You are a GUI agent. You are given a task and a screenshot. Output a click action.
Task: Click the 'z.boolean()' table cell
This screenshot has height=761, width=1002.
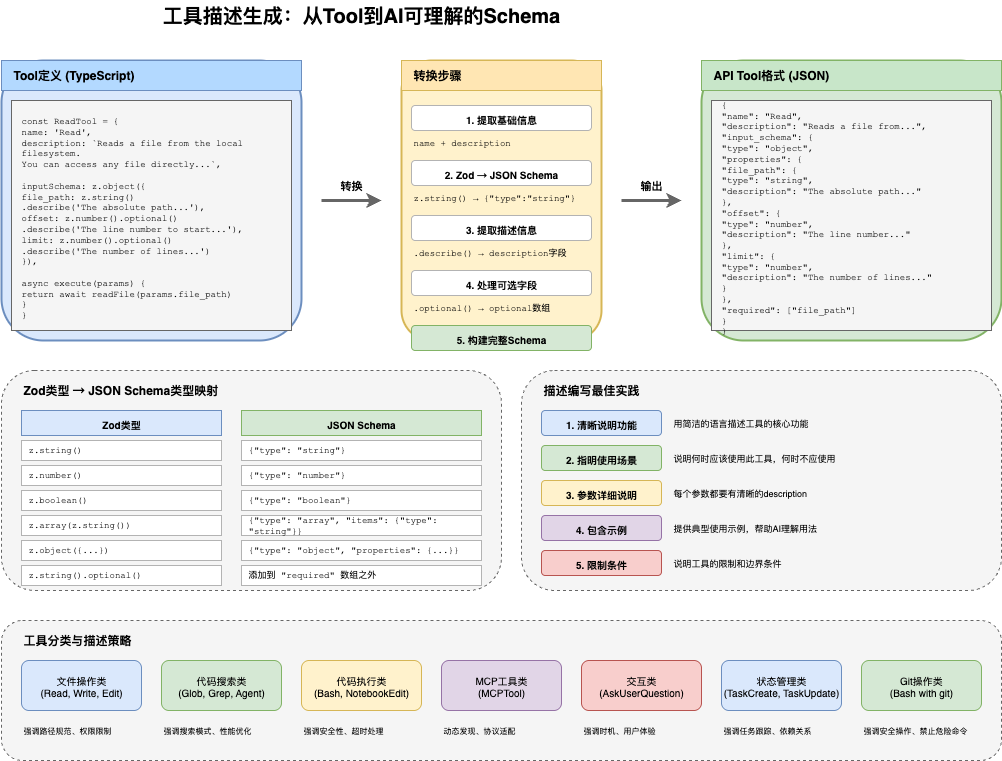tap(121, 500)
